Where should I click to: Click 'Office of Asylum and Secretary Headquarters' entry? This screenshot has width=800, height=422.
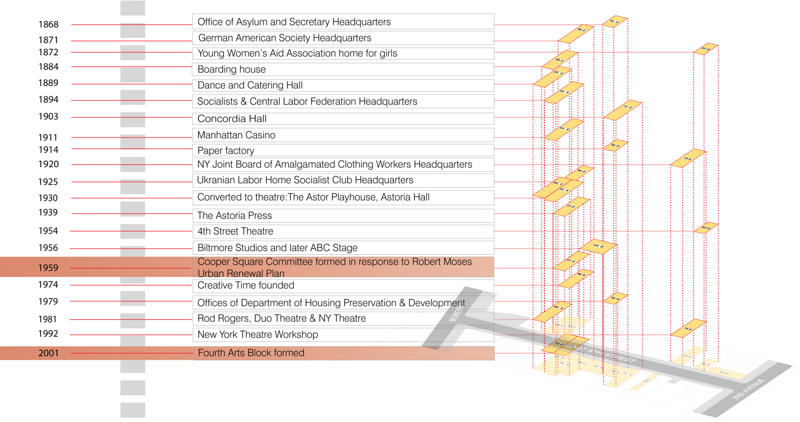(x=343, y=22)
